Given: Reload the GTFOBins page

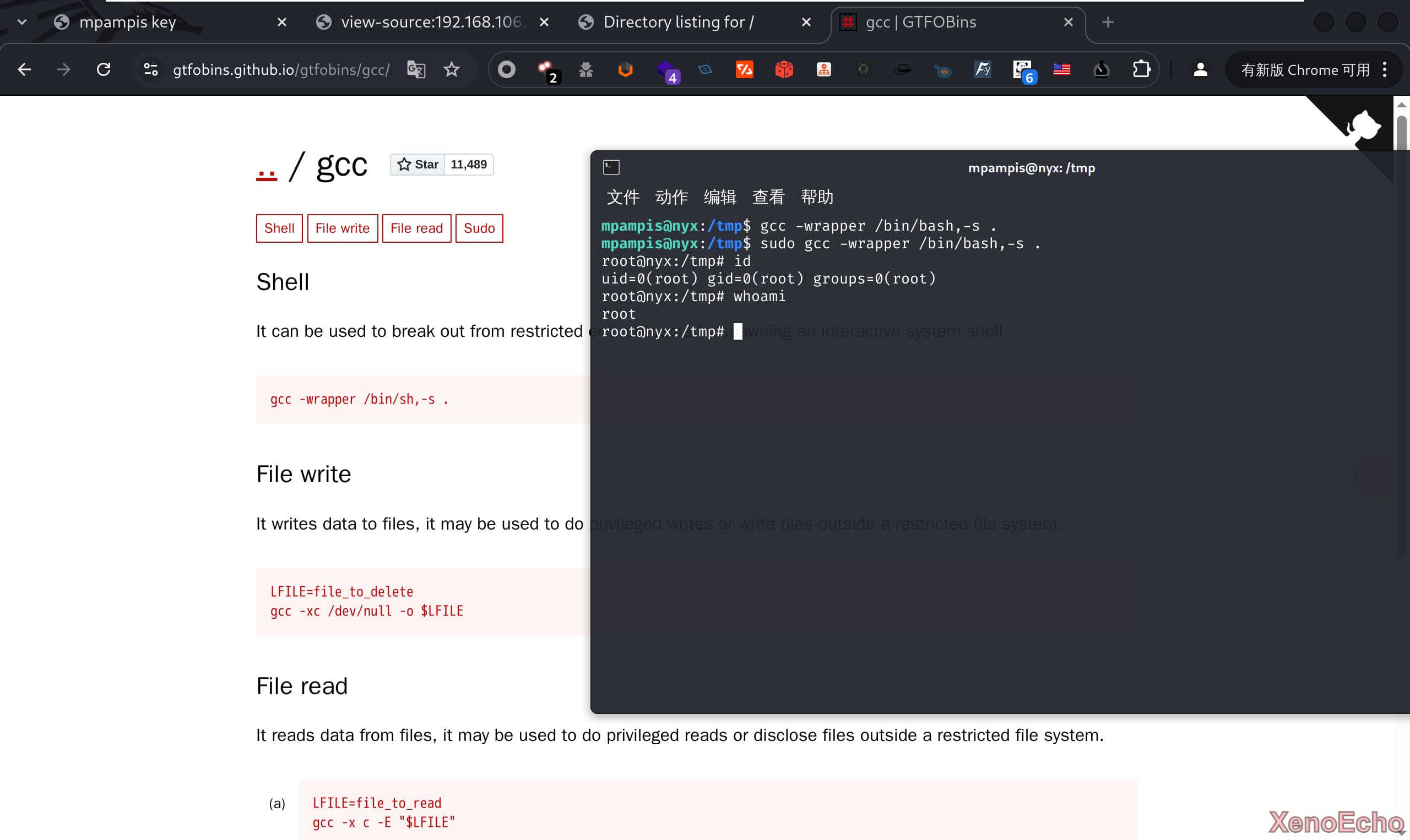Looking at the screenshot, I should [x=104, y=69].
